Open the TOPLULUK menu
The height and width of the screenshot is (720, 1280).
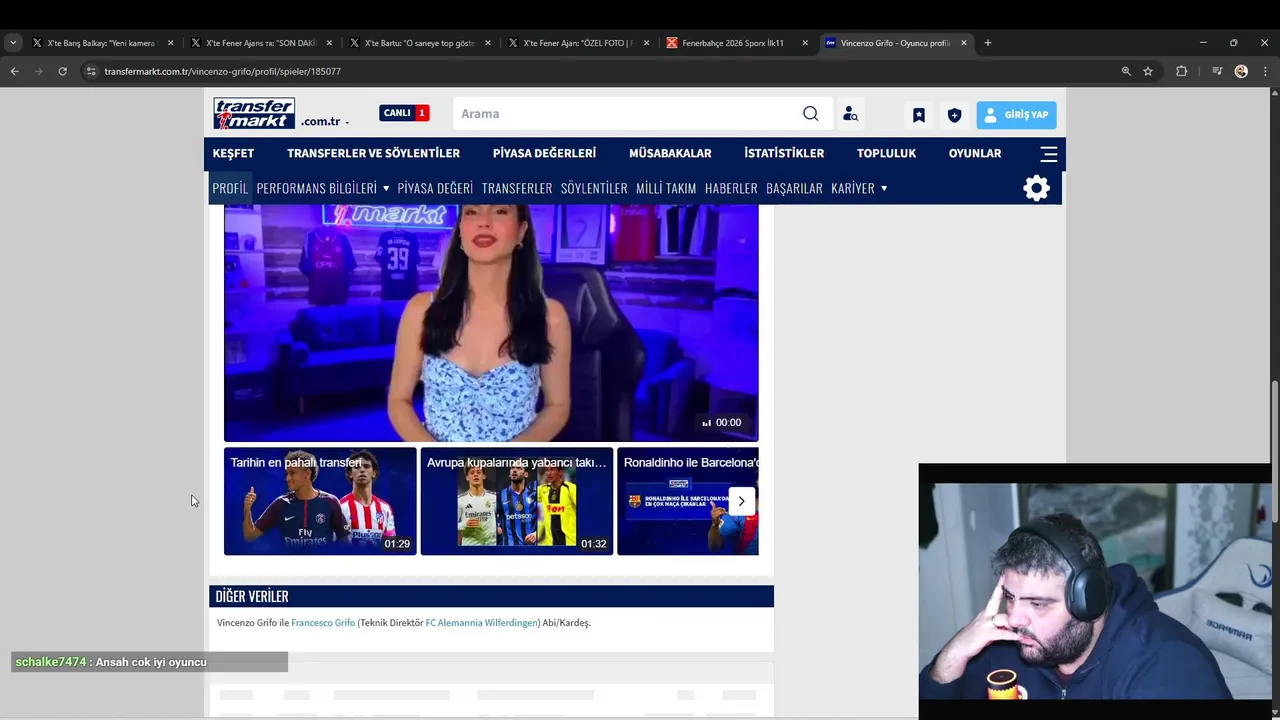[x=886, y=153]
